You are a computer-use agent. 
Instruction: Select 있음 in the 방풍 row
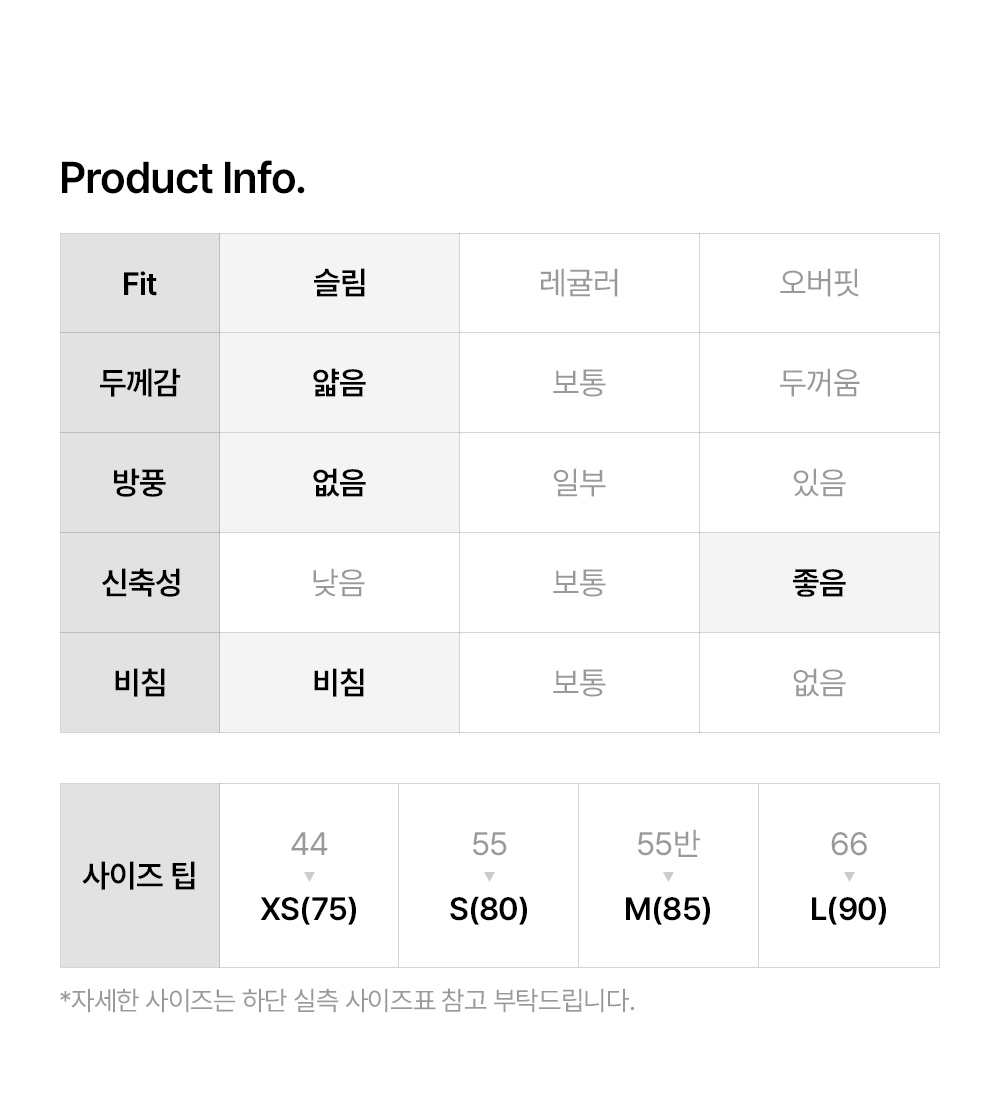tap(819, 483)
